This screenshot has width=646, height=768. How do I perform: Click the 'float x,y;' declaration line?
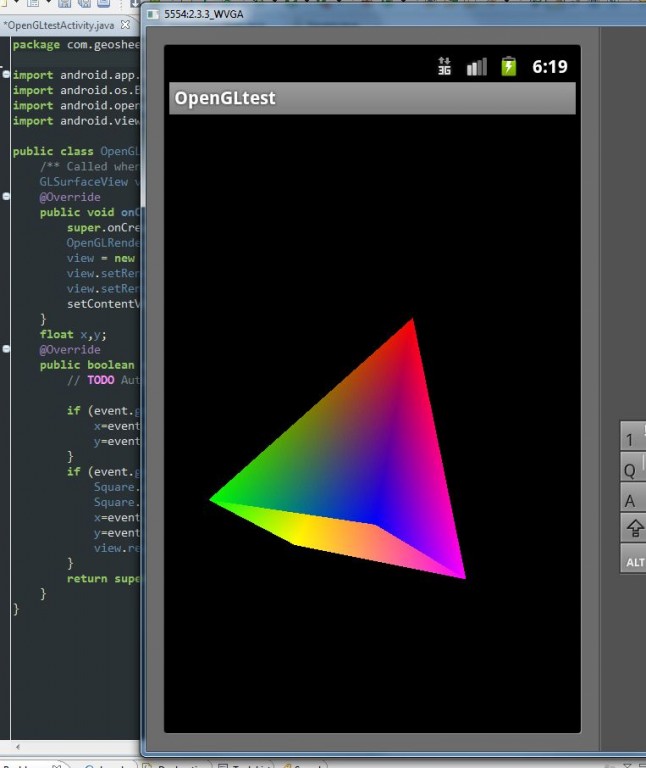(x=73, y=335)
